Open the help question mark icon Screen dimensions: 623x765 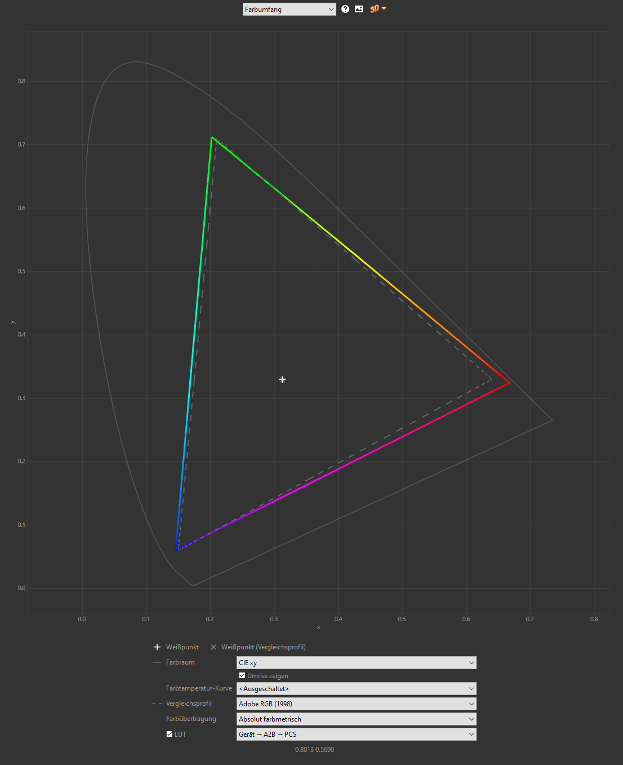(x=345, y=9)
